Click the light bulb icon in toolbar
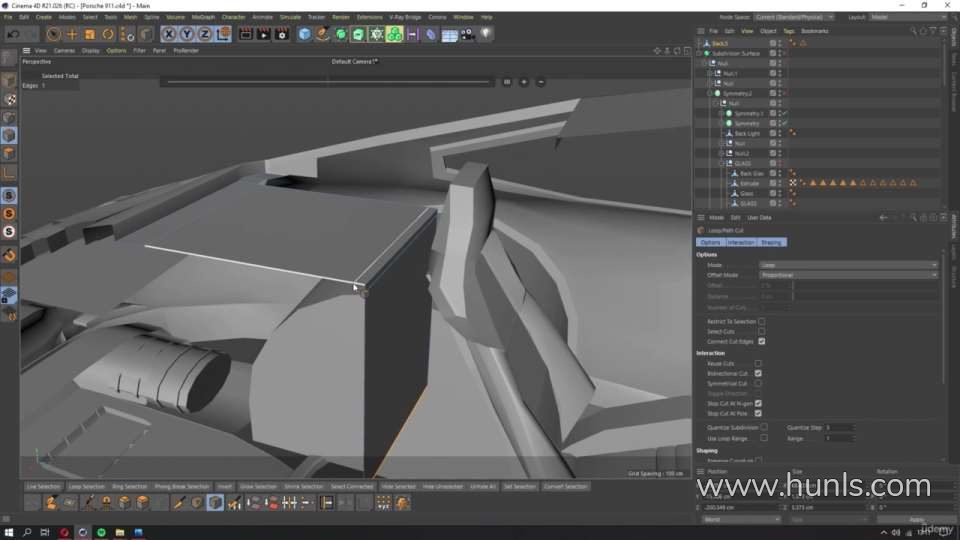Viewport: 960px width, 540px height. coord(486,34)
